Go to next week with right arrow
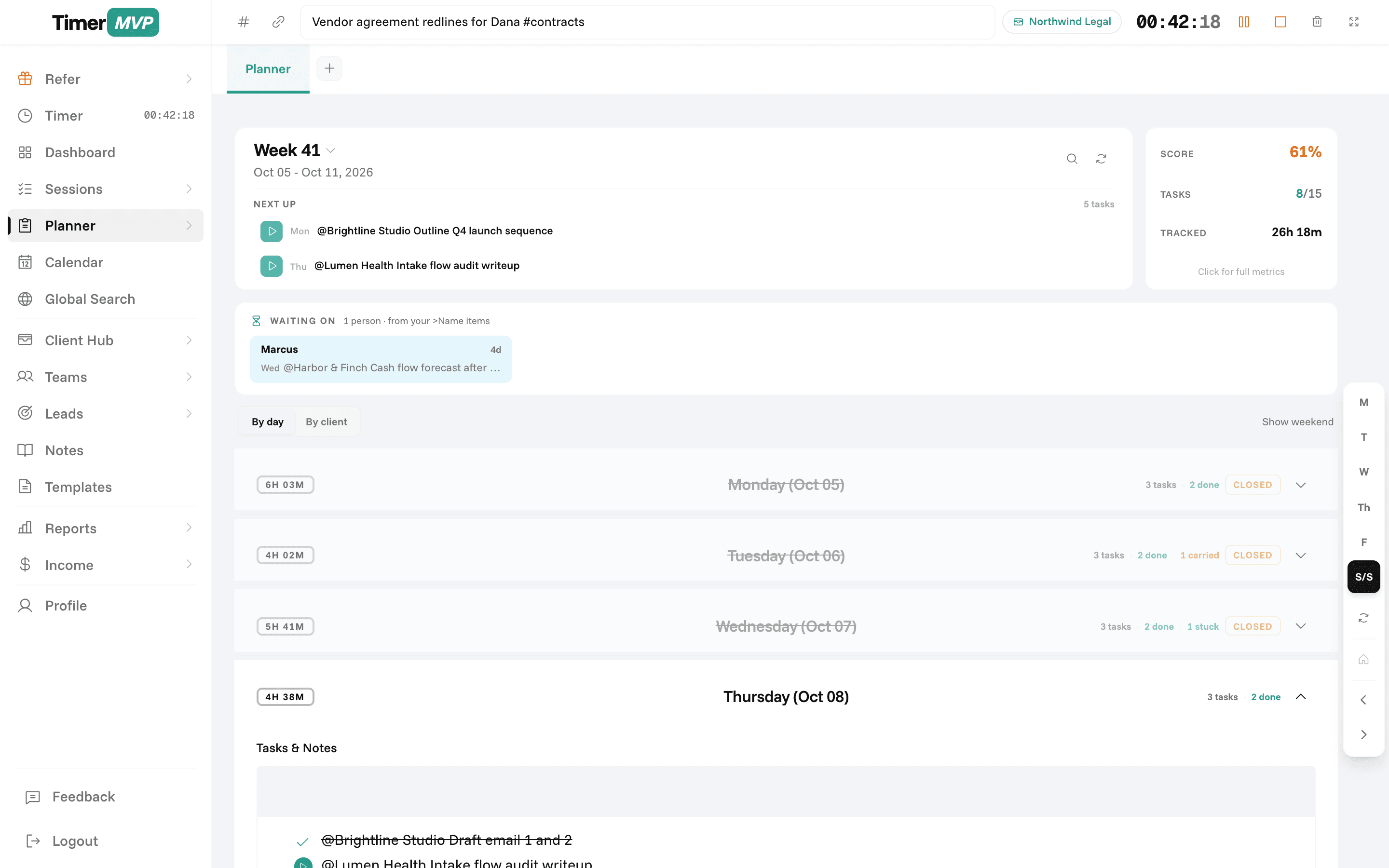The height and width of the screenshot is (868, 1389). [1364, 735]
